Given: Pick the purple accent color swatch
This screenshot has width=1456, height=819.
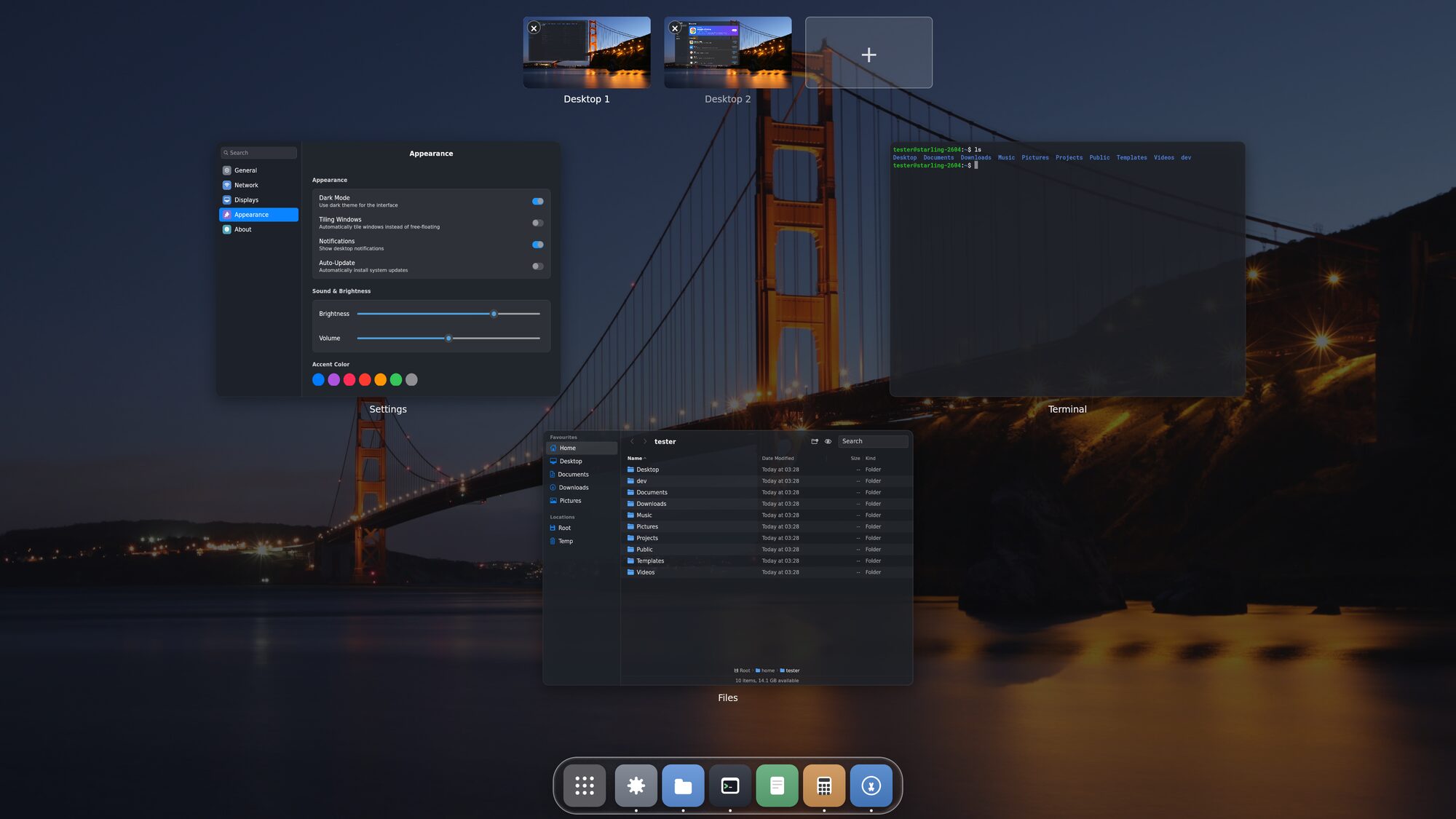Looking at the screenshot, I should pos(333,379).
